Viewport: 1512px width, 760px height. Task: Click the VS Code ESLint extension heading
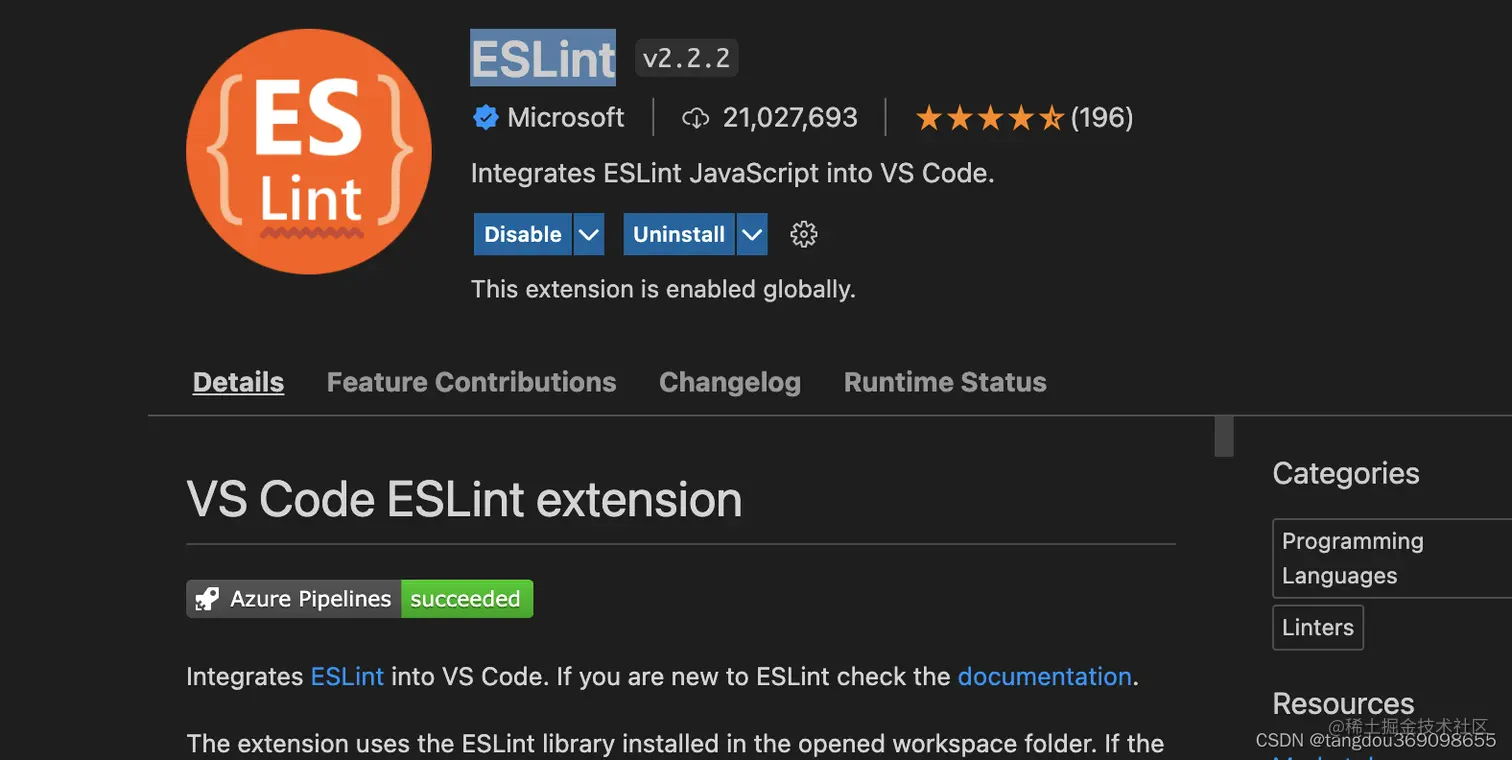pyautogui.click(x=464, y=500)
